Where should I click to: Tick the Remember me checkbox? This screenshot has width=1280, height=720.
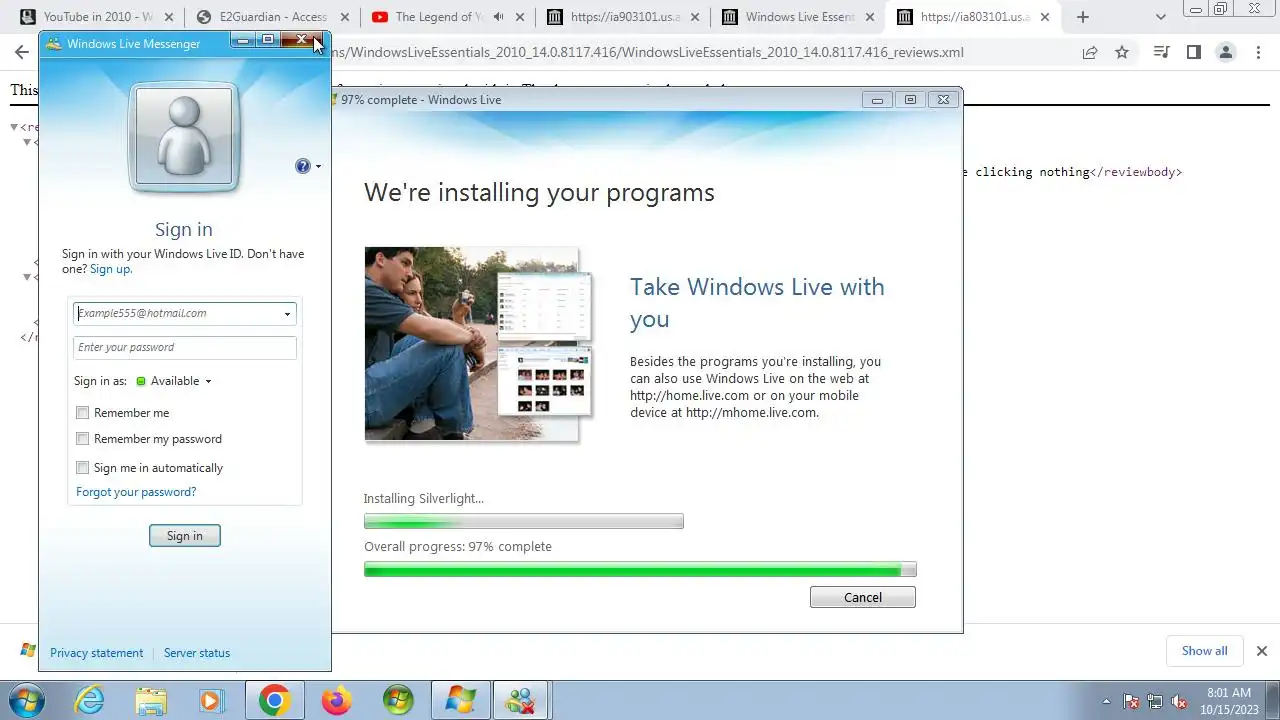point(83,413)
